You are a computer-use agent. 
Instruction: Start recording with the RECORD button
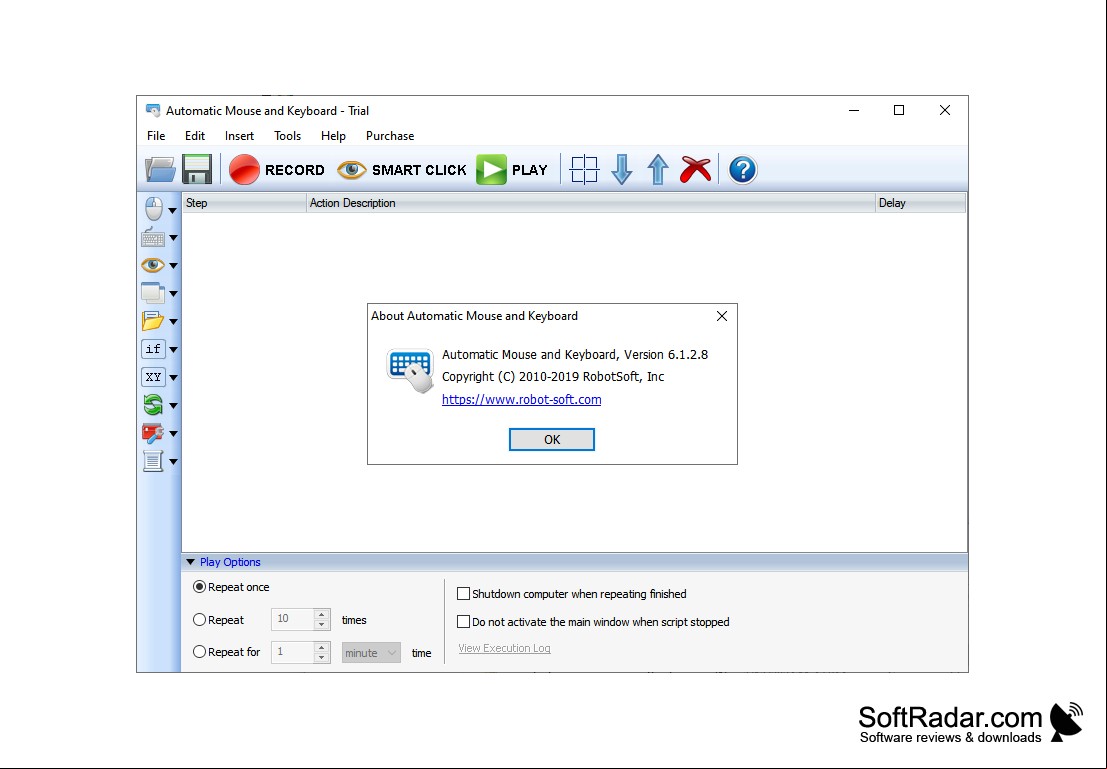click(277, 169)
